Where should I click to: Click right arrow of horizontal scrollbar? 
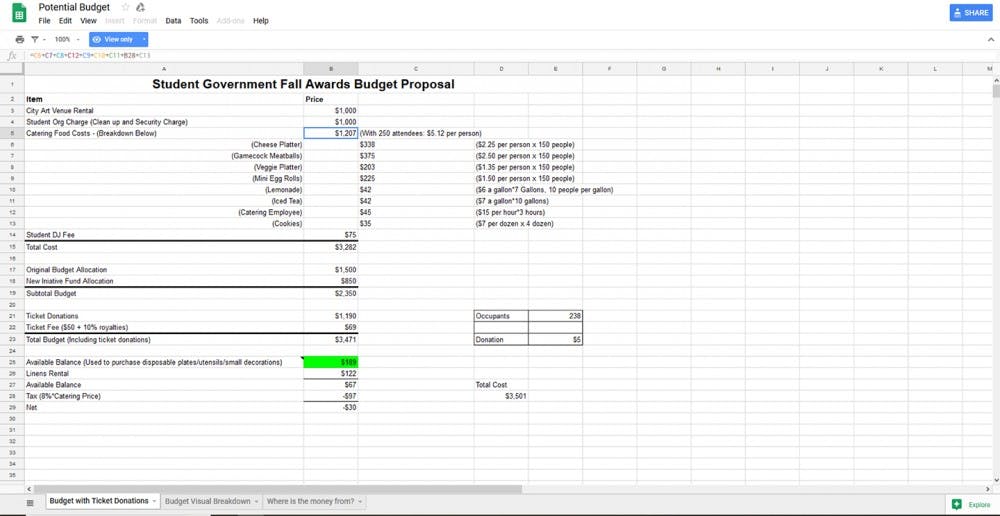tap(989, 489)
